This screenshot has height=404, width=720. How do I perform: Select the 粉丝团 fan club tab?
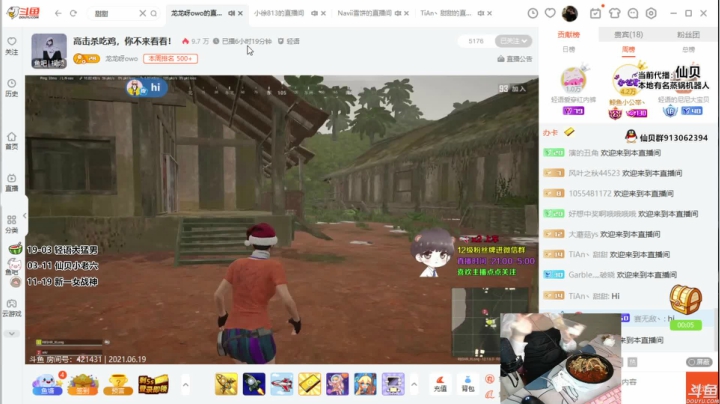pyautogui.click(x=688, y=34)
